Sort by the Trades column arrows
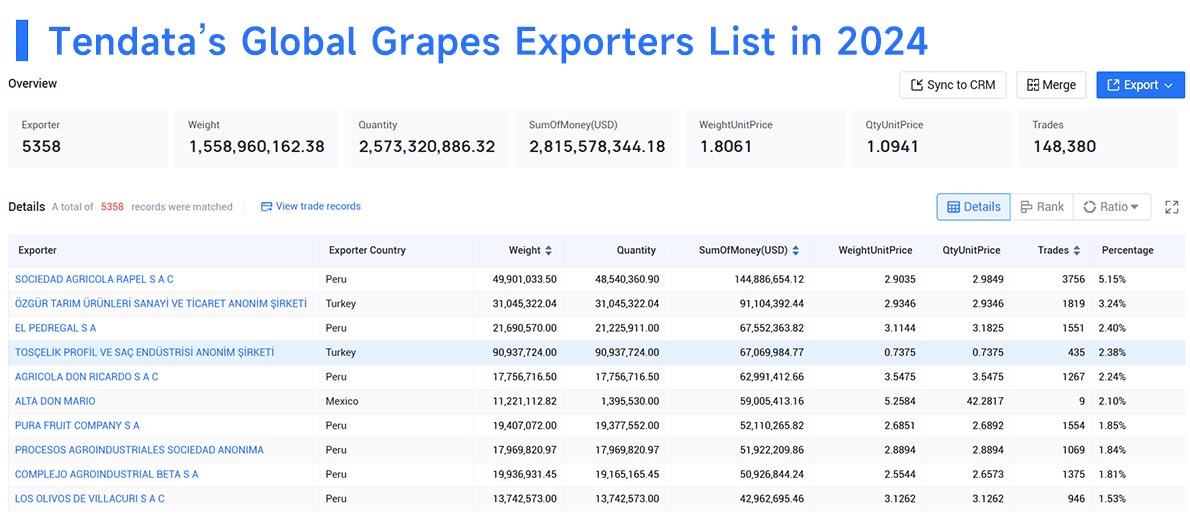 (1076, 251)
